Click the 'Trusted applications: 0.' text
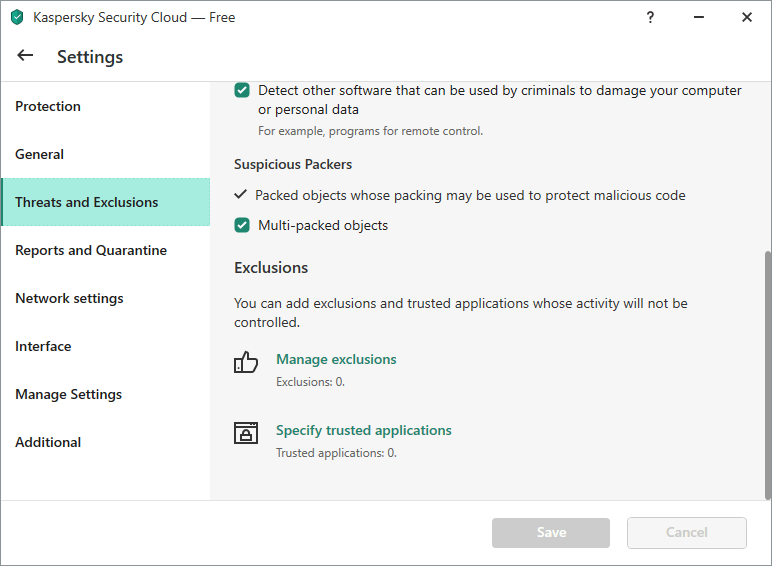 [336, 453]
